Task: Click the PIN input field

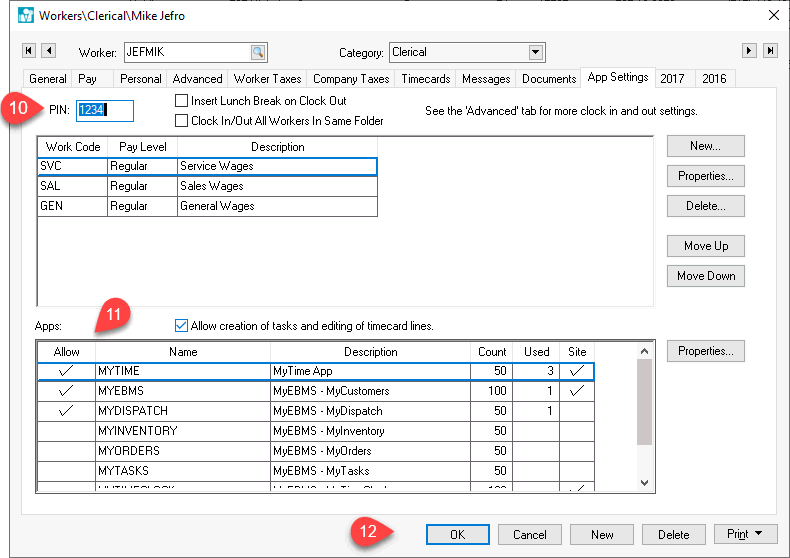Action: [104, 110]
